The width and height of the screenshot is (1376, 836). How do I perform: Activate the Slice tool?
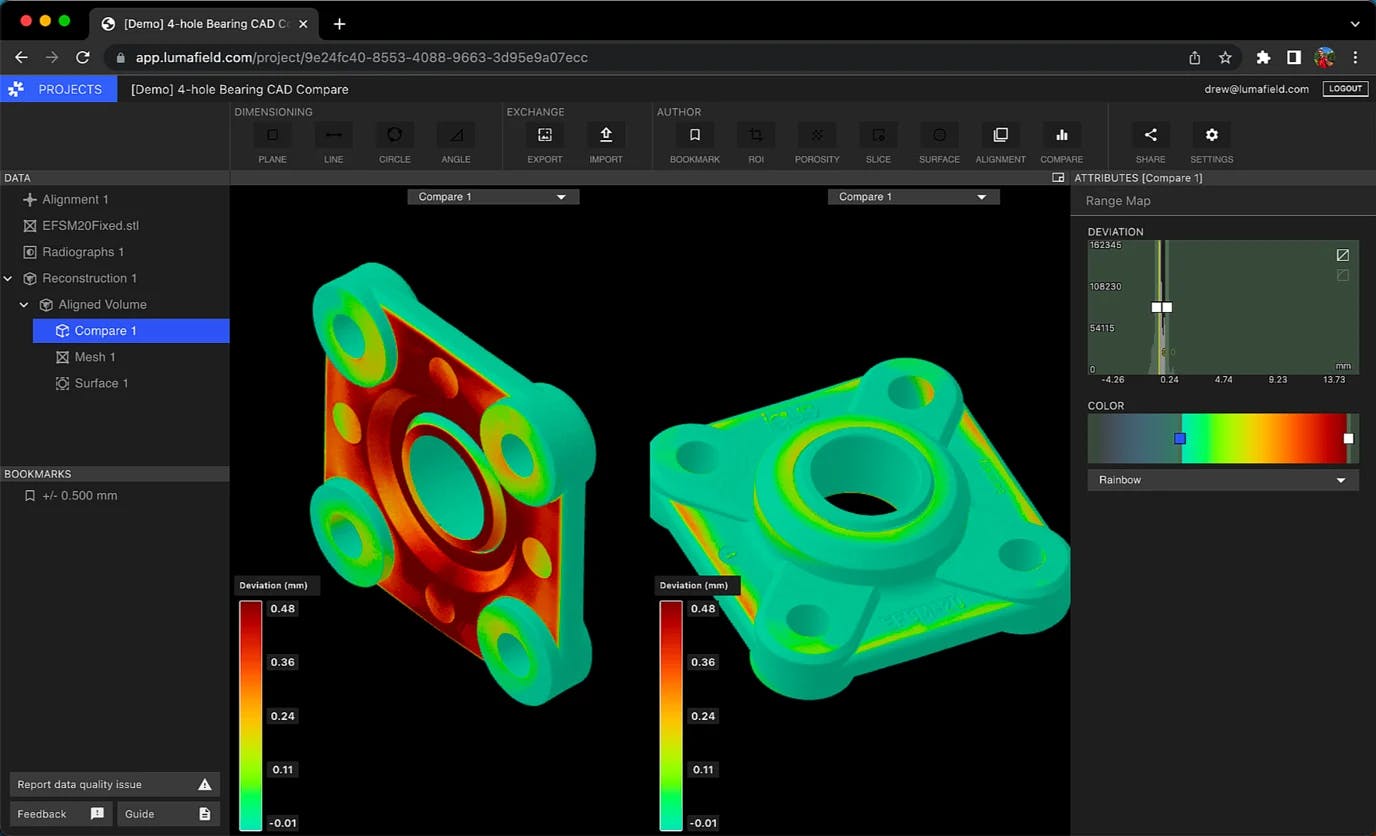[x=878, y=136]
